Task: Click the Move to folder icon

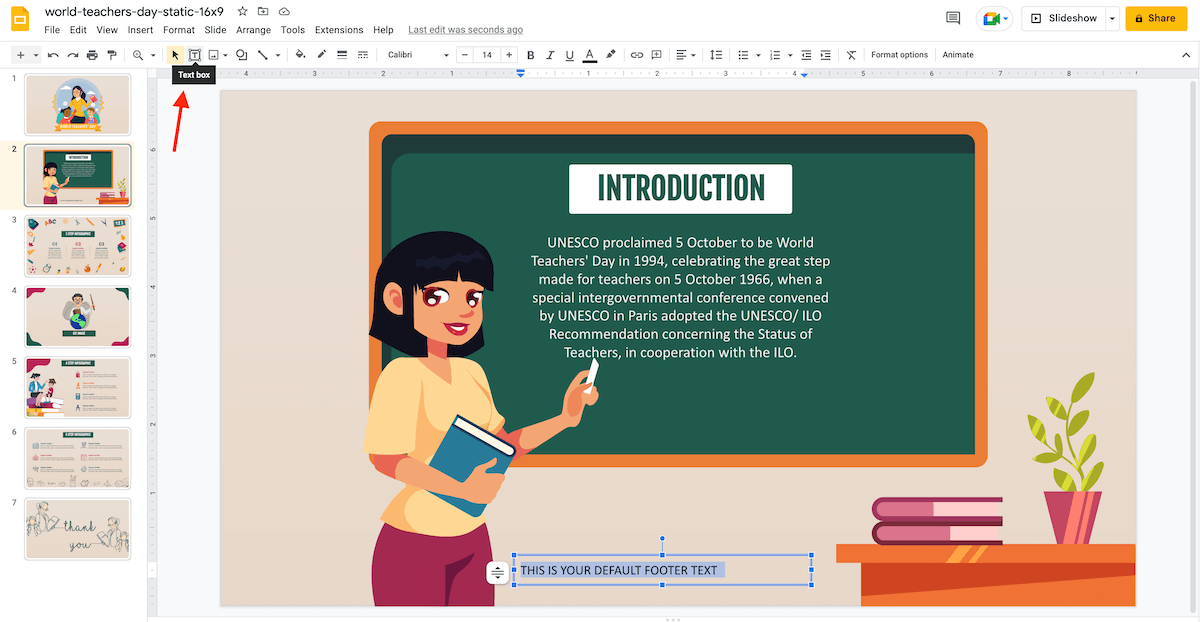Action: pos(263,11)
